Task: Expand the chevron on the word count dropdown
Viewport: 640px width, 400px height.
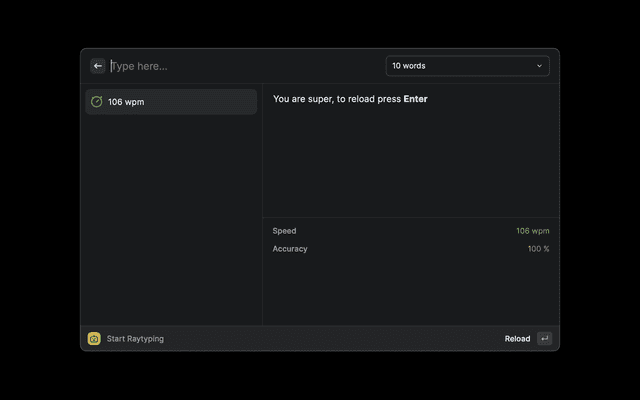Action: pos(539,66)
